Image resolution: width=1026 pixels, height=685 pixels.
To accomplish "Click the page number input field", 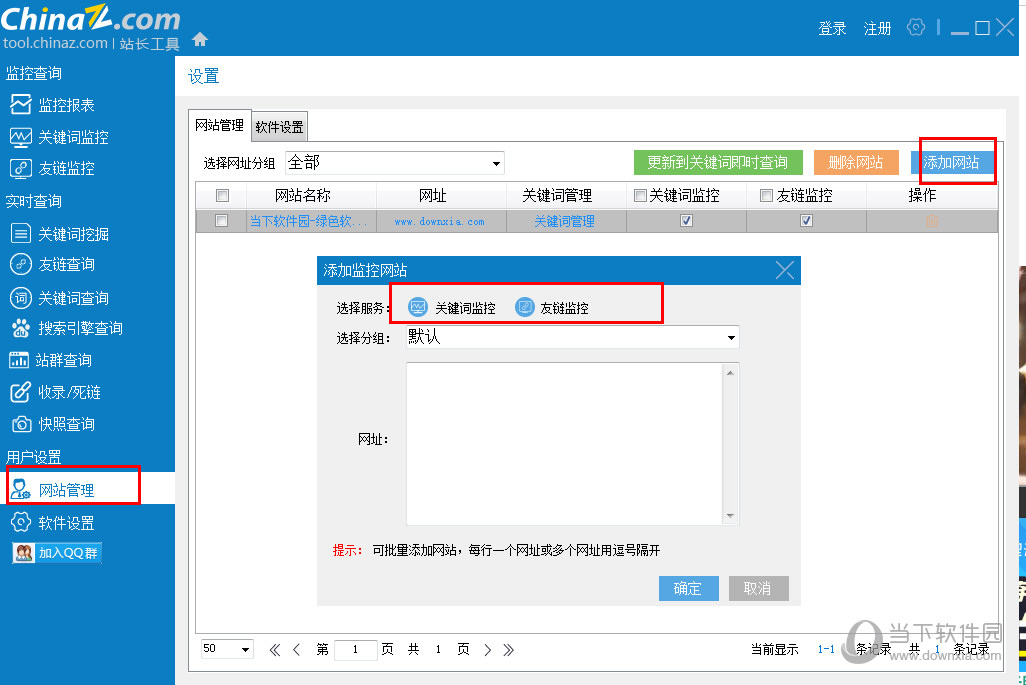I will tap(355, 650).
